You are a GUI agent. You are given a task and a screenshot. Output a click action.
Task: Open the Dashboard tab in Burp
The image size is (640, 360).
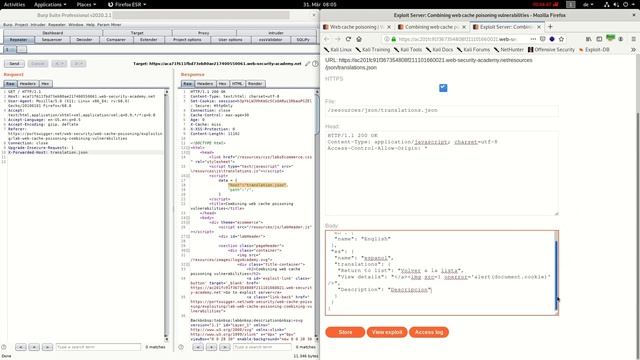click(x=53, y=33)
